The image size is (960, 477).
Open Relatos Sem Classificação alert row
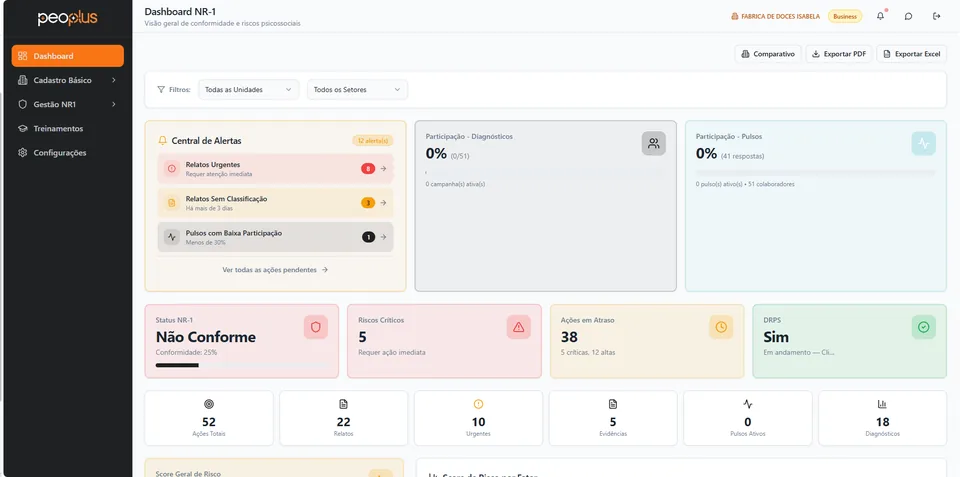pos(276,203)
